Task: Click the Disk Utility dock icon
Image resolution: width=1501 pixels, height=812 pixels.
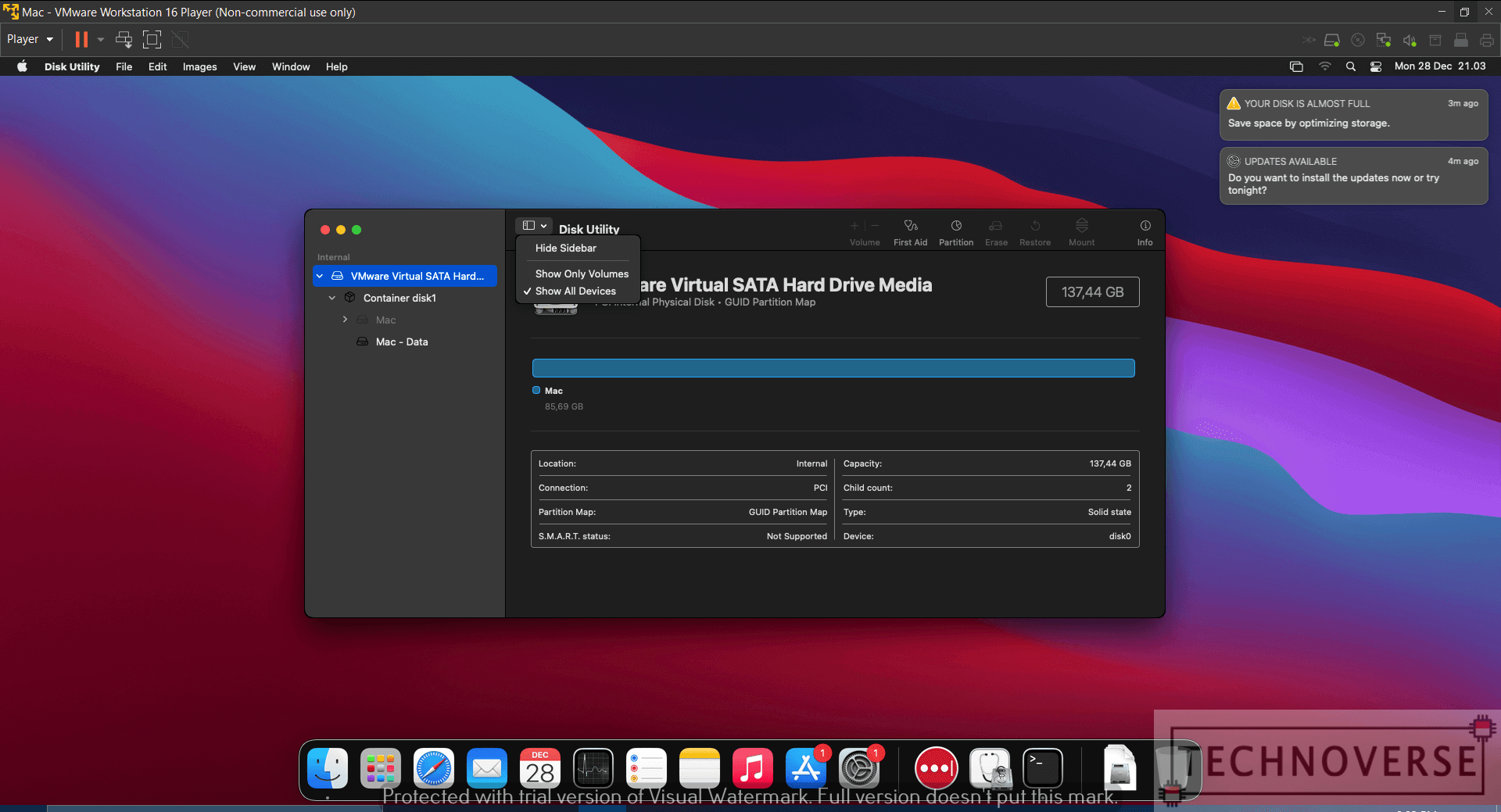Action: pos(991,768)
